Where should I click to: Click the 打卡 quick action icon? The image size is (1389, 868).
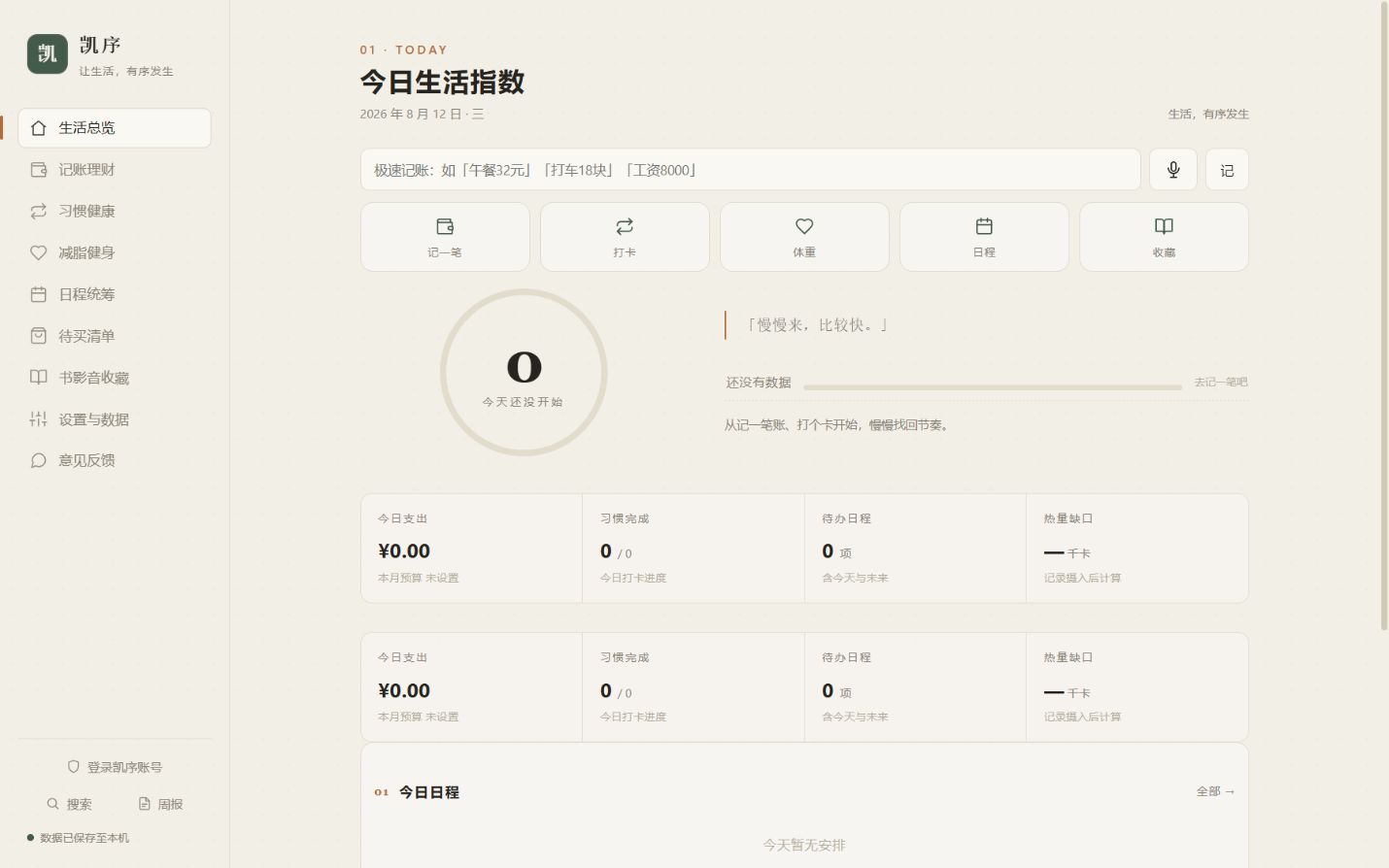[625, 226]
